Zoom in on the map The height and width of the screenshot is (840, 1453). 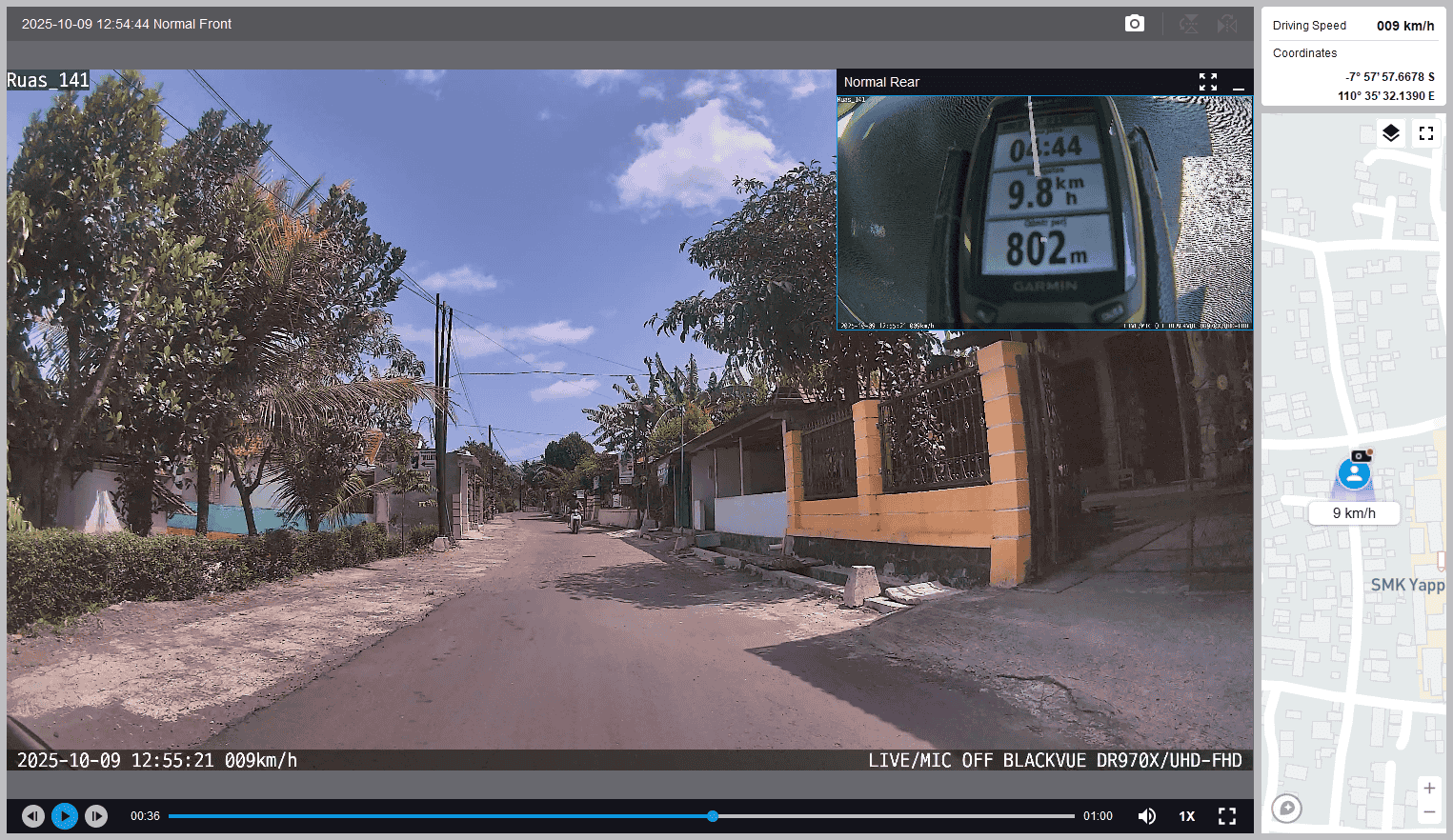click(x=1428, y=789)
